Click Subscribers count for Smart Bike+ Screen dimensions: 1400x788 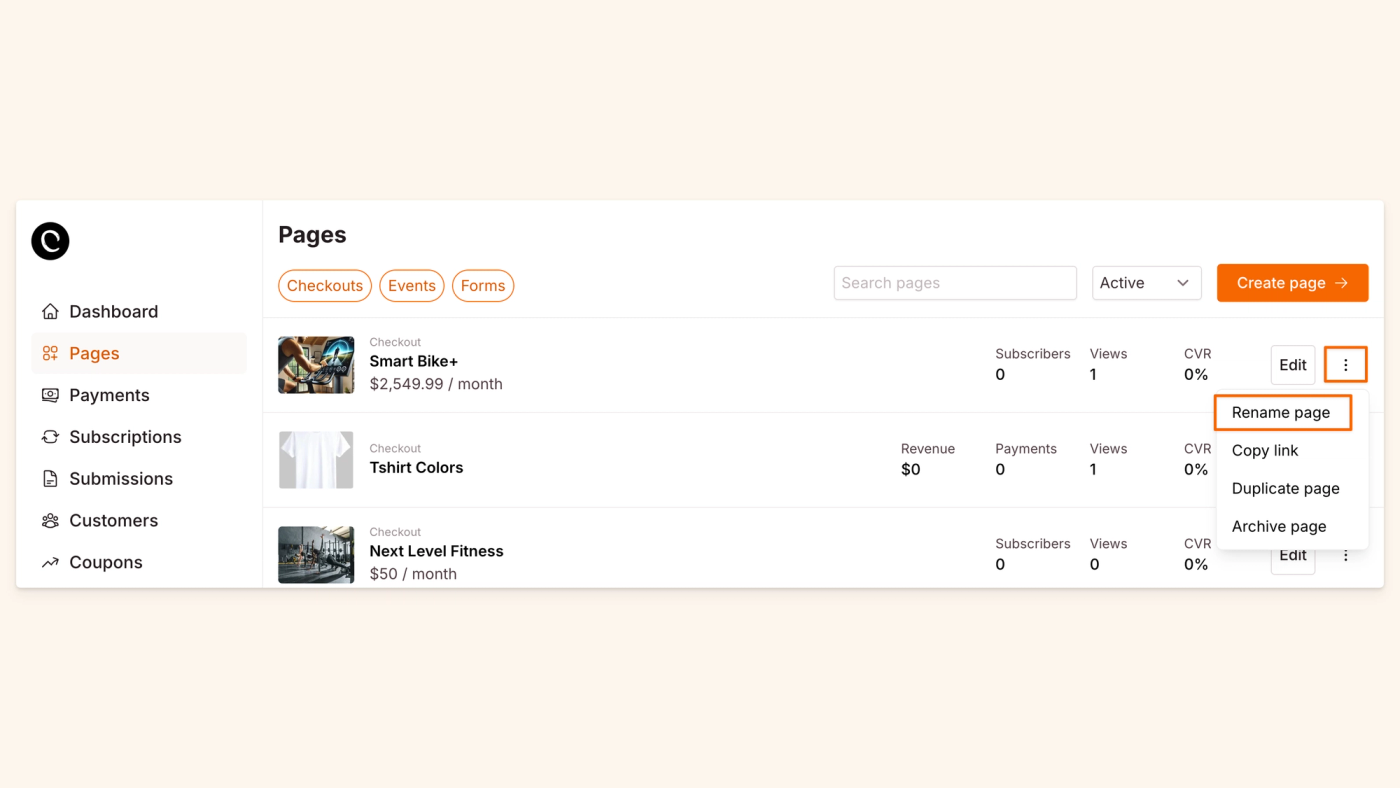1000,375
